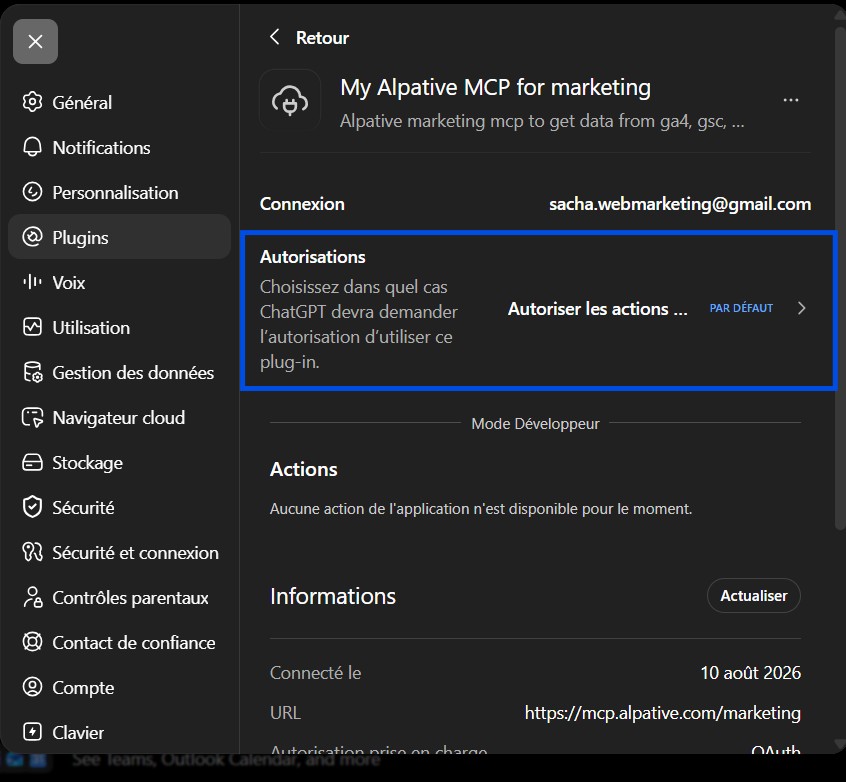The height and width of the screenshot is (782, 846).
Task: Click the Plugins icon in sidebar
Action: (x=32, y=237)
